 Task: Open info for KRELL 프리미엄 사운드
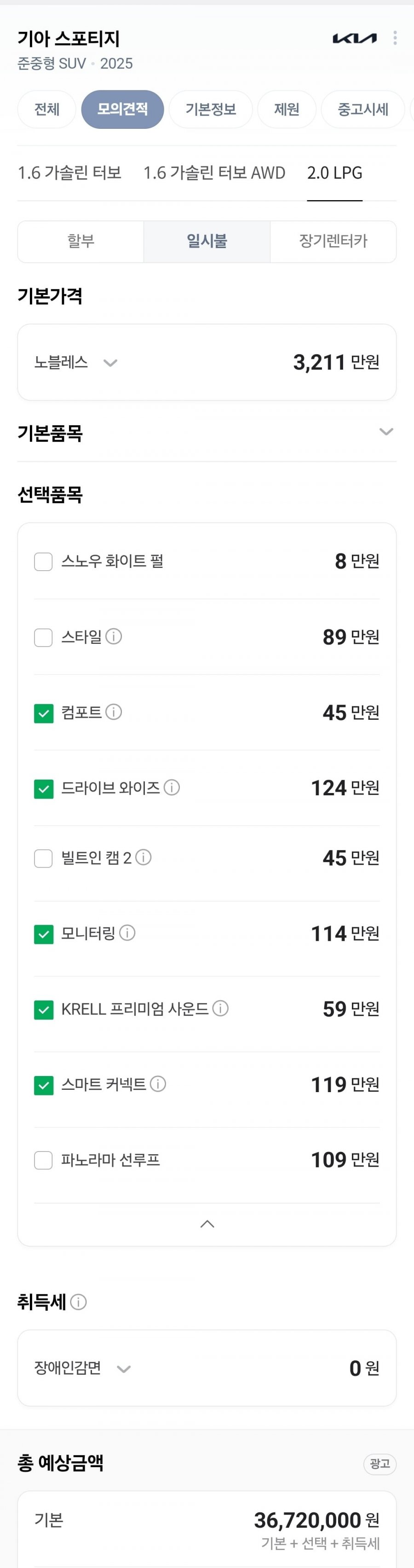point(220,1008)
